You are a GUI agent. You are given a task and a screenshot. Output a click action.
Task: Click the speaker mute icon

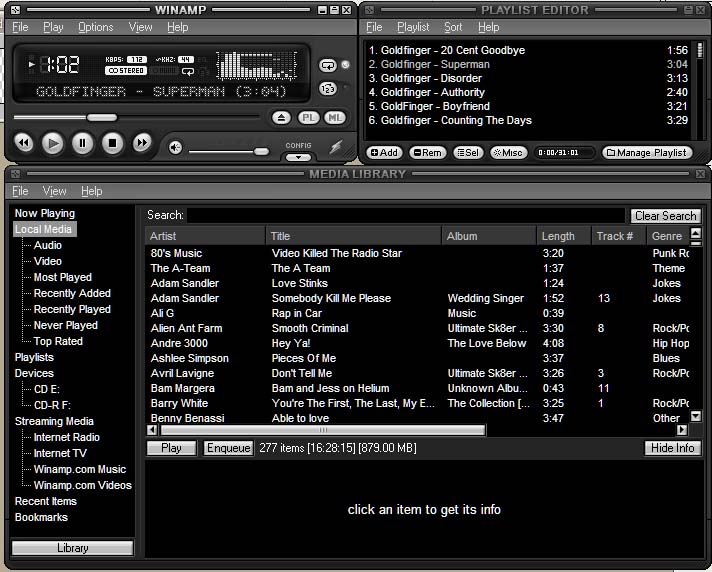point(175,148)
